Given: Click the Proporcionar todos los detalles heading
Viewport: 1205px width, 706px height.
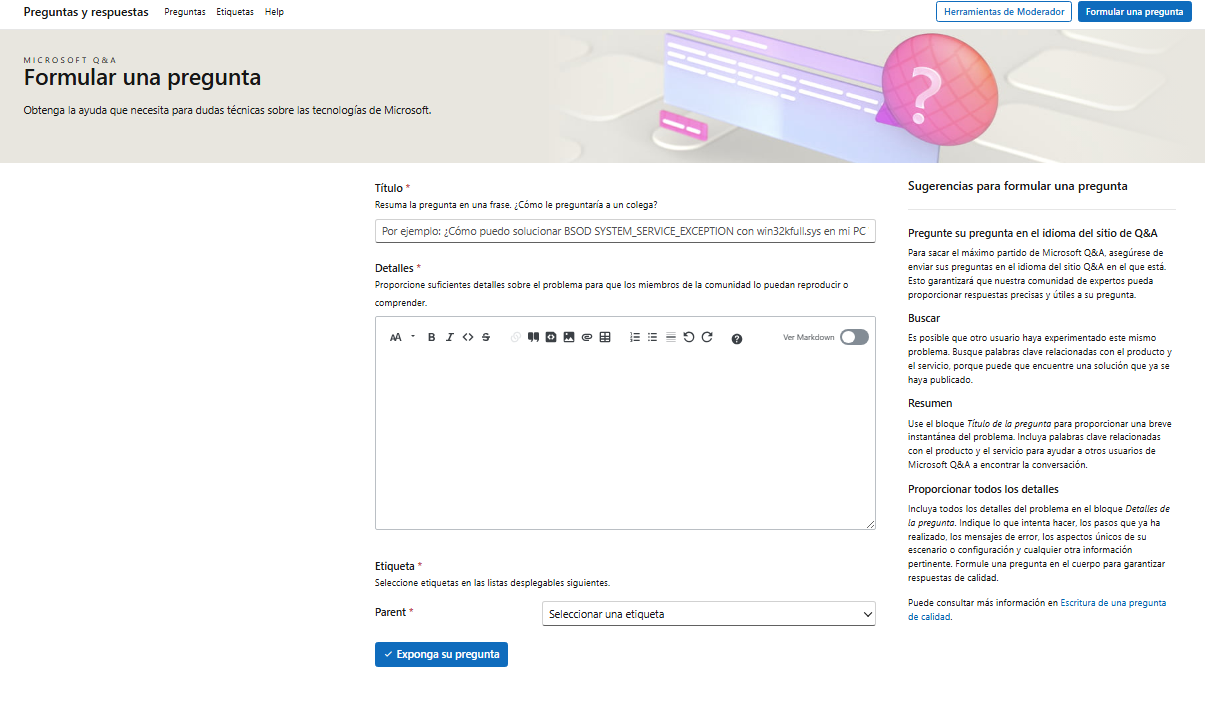Looking at the screenshot, I should (983, 489).
